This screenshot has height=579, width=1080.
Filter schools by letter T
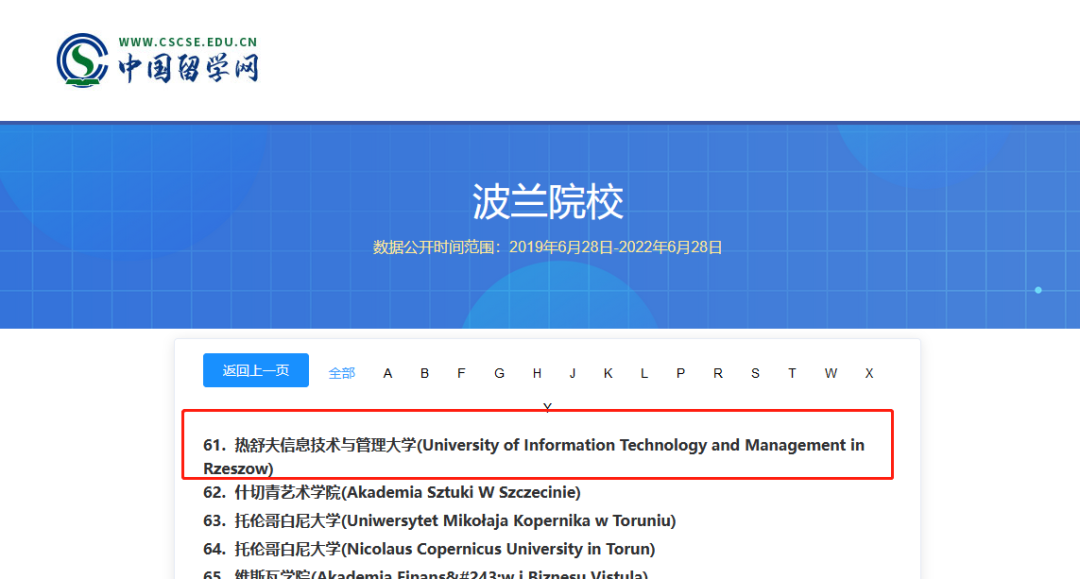(x=792, y=373)
